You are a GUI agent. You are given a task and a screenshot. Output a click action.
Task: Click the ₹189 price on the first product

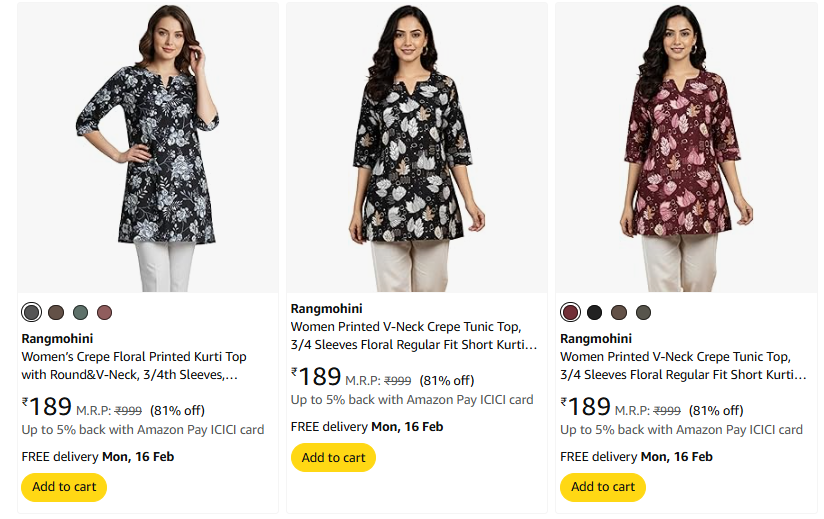click(48, 407)
